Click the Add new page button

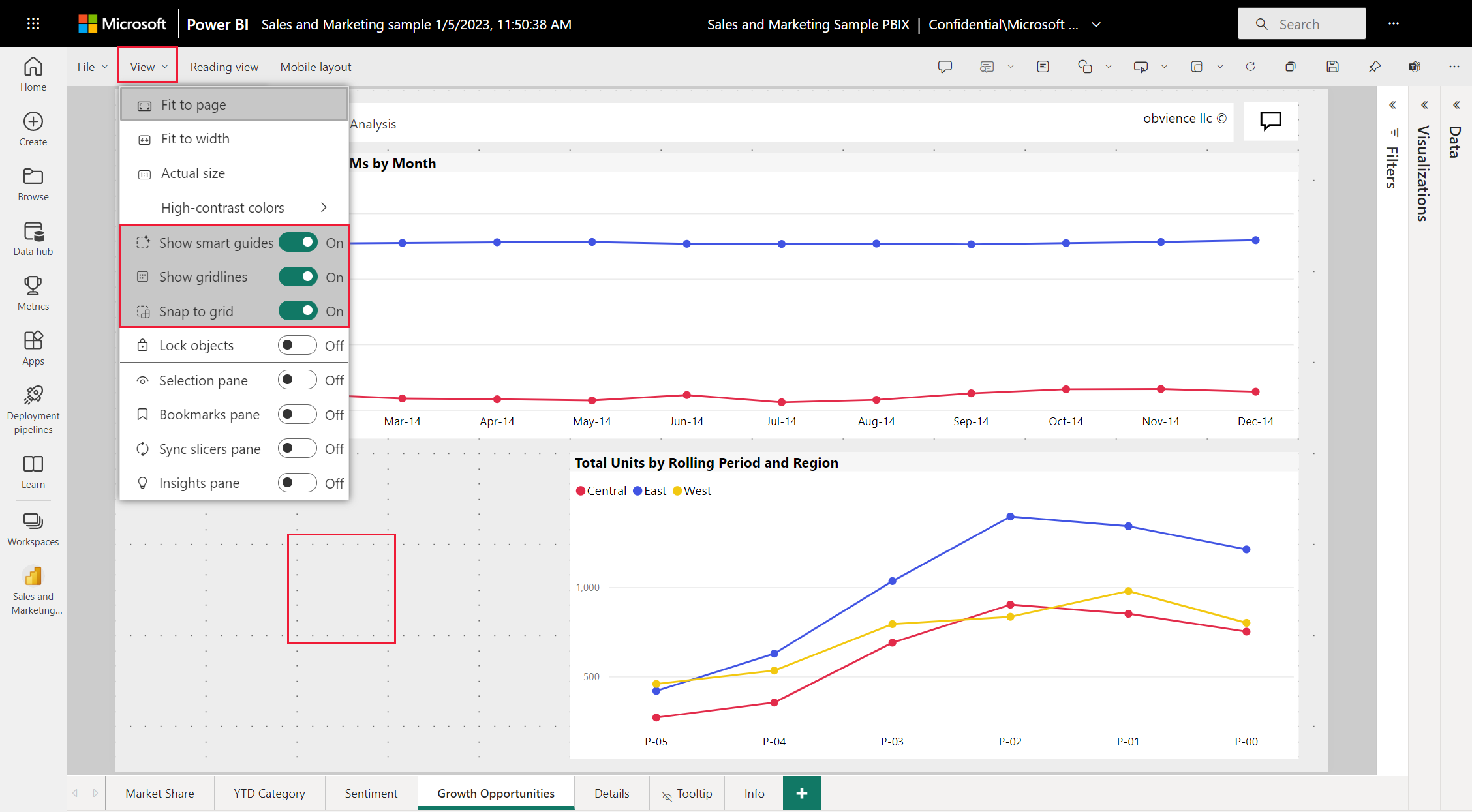tap(800, 793)
